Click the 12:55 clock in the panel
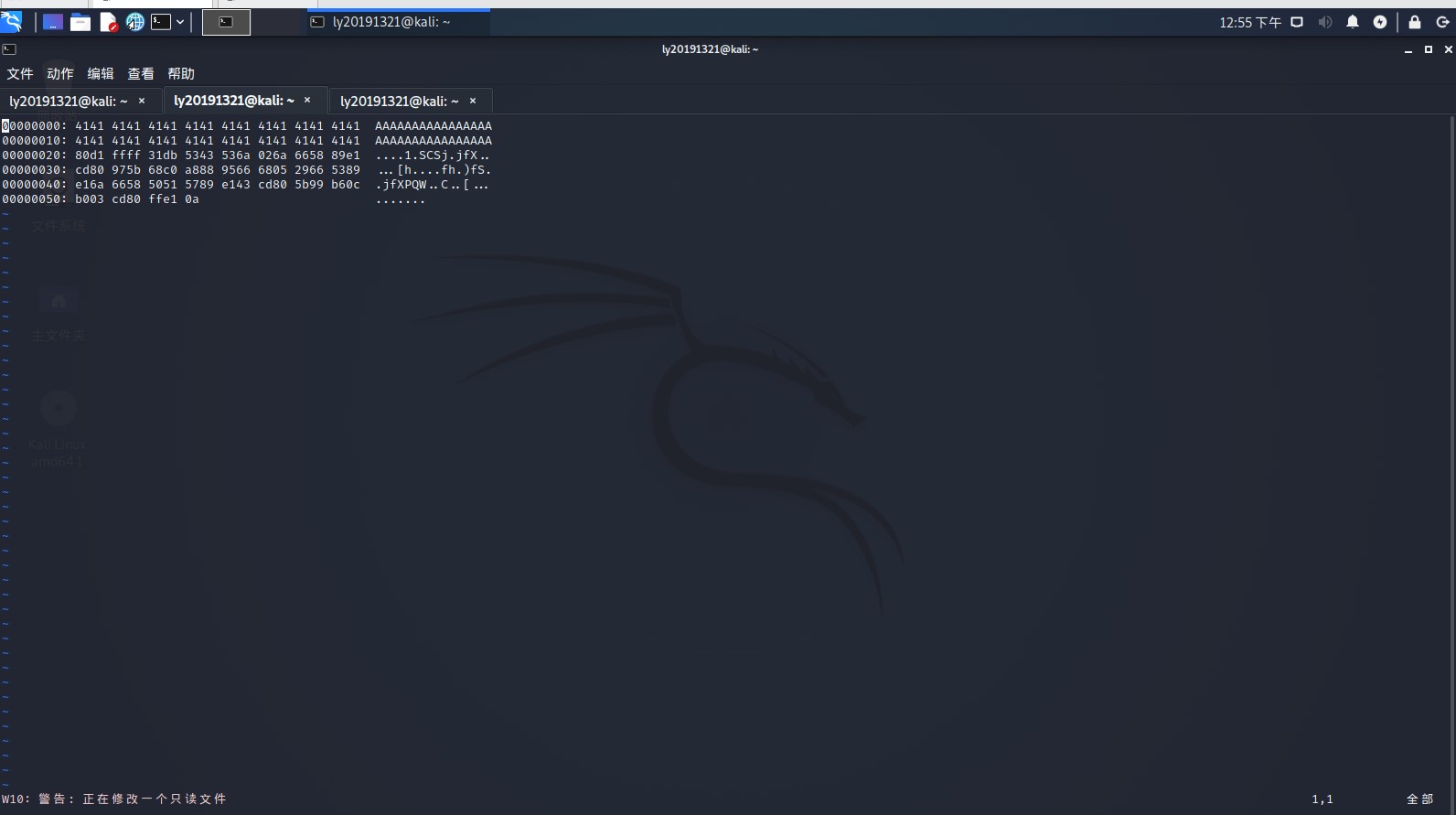The height and width of the screenshot is (815, 1456). point(1249,22)
